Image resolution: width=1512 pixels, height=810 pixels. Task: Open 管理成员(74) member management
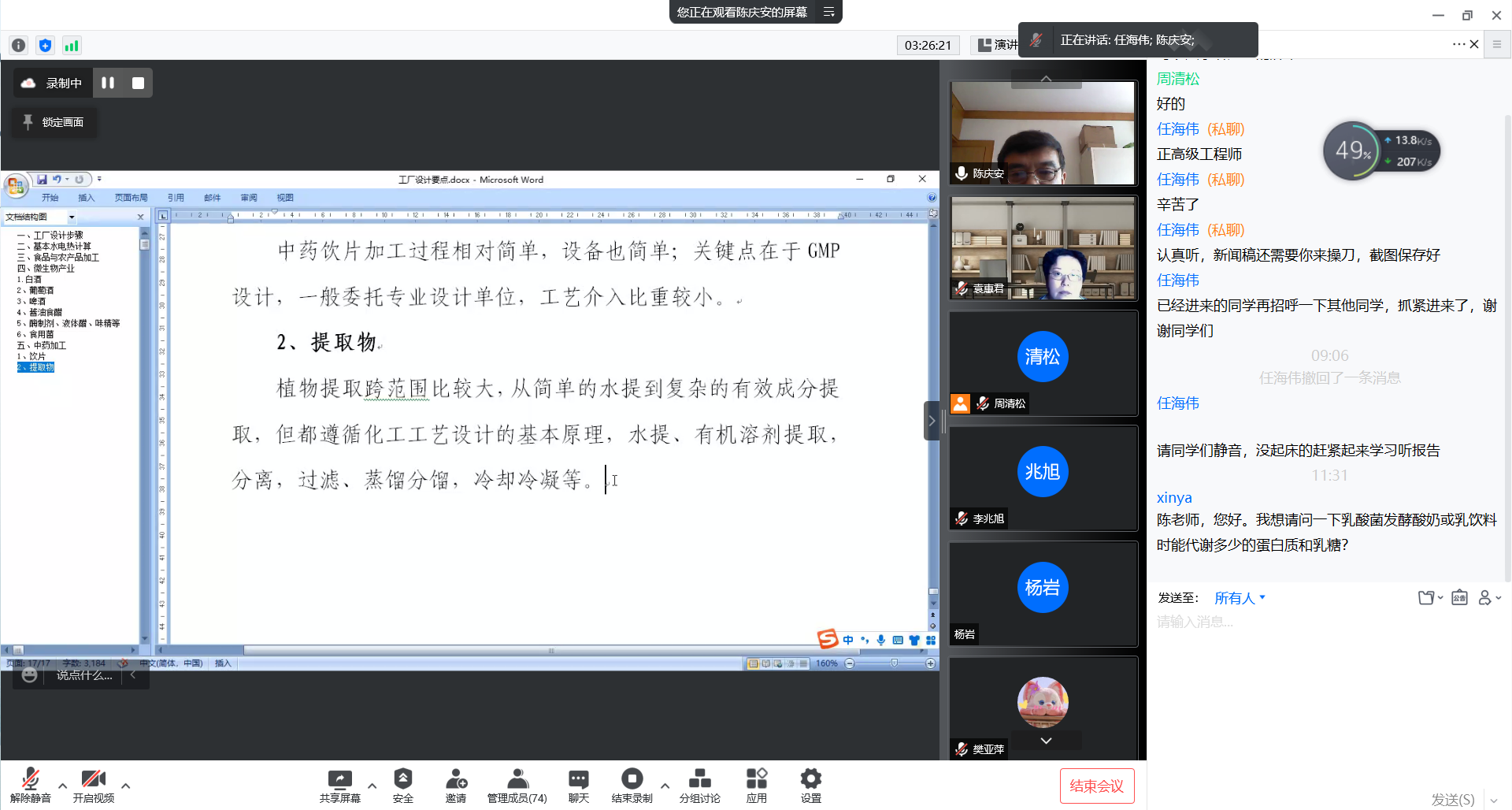pyautogui.click(x=517, y=779)
